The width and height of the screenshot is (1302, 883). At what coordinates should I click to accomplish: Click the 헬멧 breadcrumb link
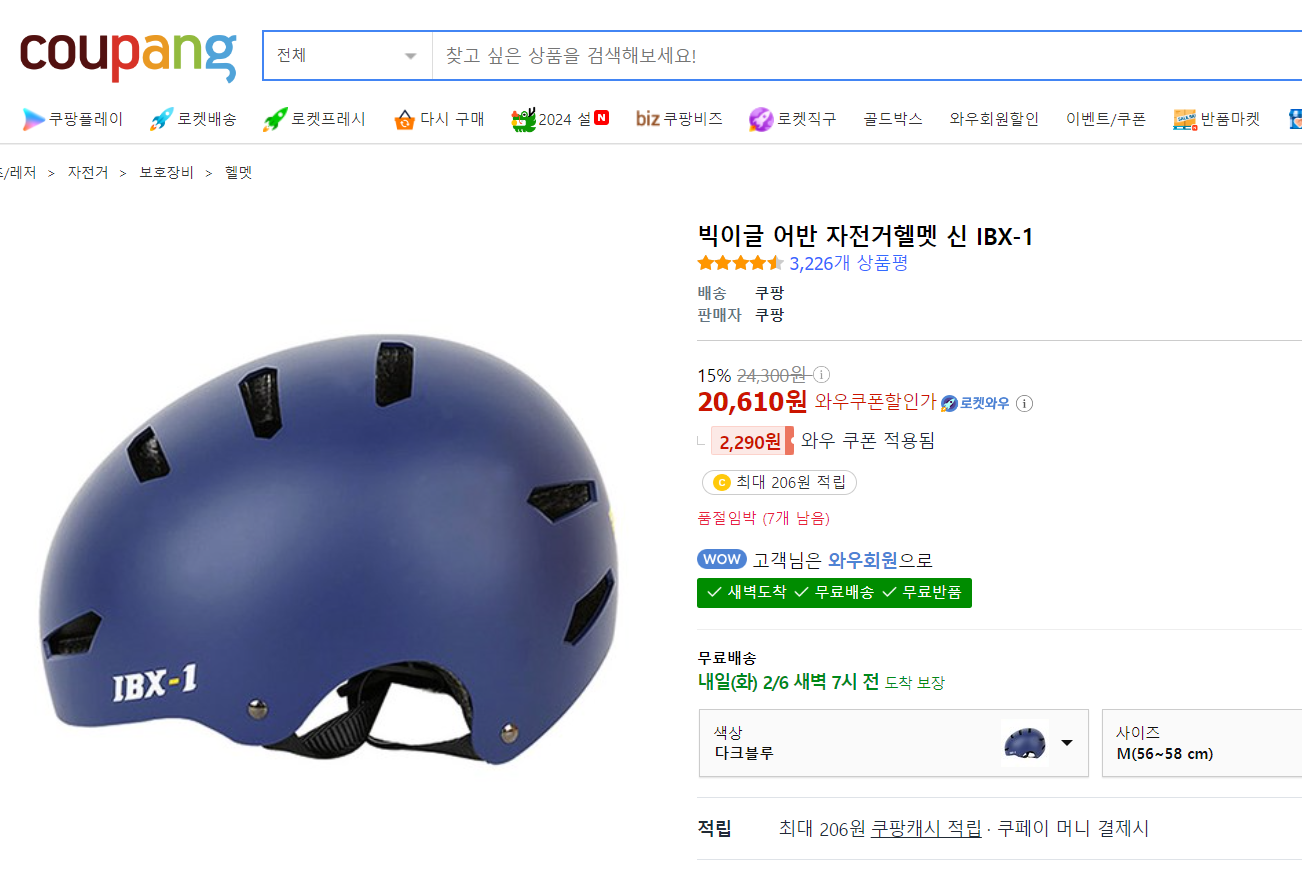click(x=239, y=172)
